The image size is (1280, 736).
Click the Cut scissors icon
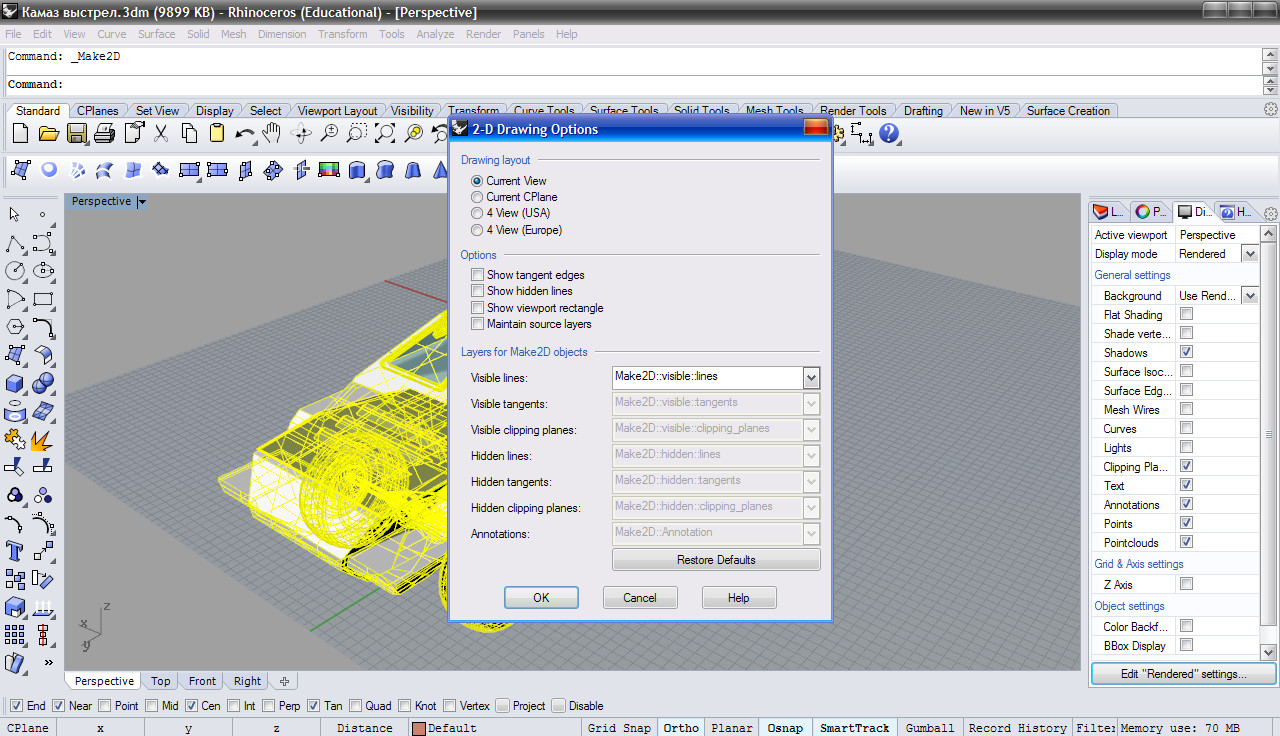pos(161,134)
